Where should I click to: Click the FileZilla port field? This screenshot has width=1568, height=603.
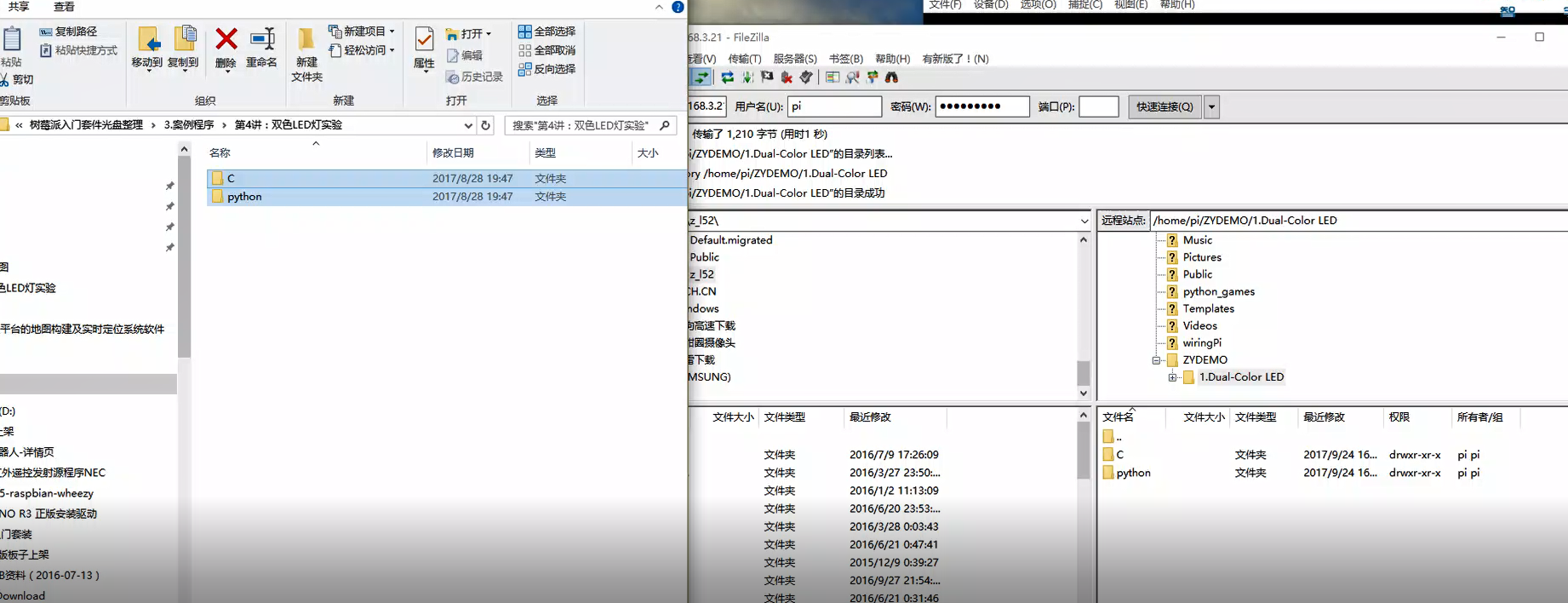tap(1098, 106)
